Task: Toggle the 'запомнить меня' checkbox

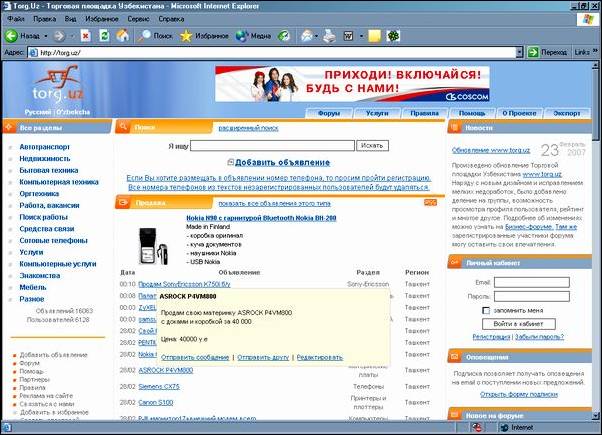Action: coord(486,310)
